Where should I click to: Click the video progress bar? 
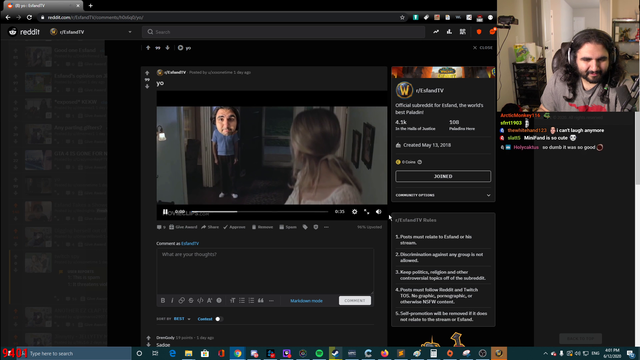pos(260,211)
